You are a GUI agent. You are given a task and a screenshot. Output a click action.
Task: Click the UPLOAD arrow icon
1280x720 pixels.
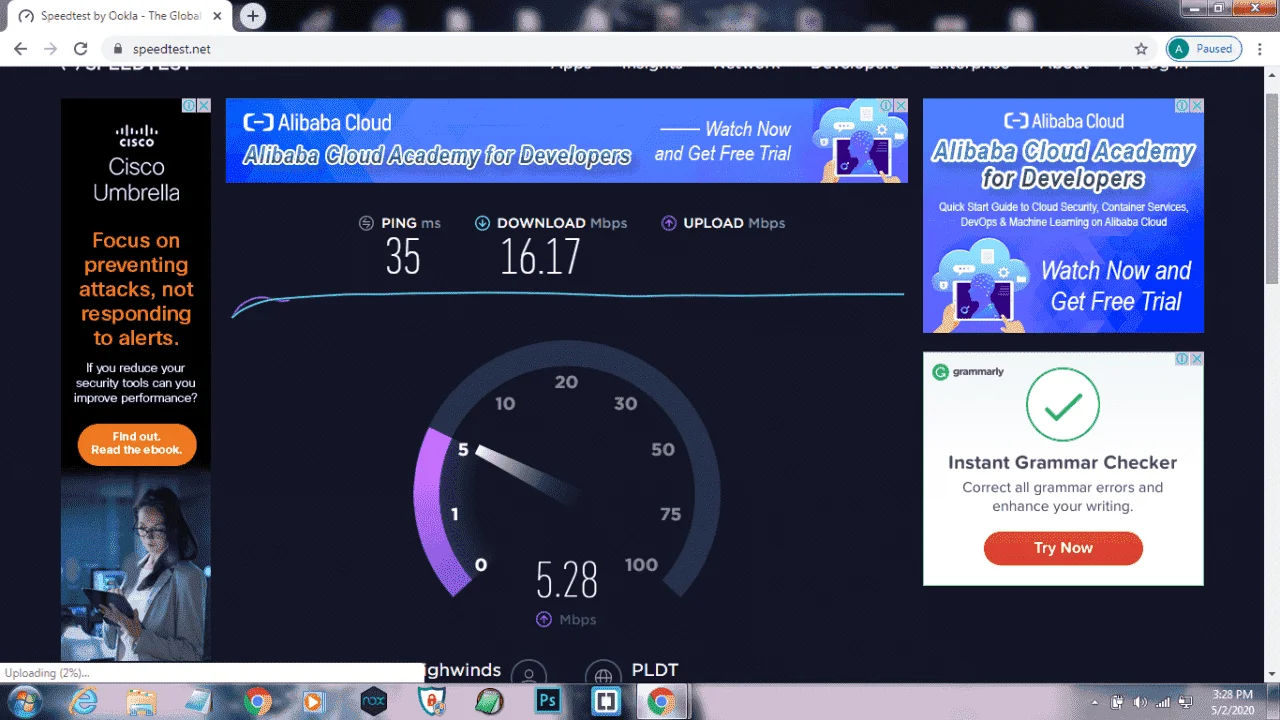669,223
